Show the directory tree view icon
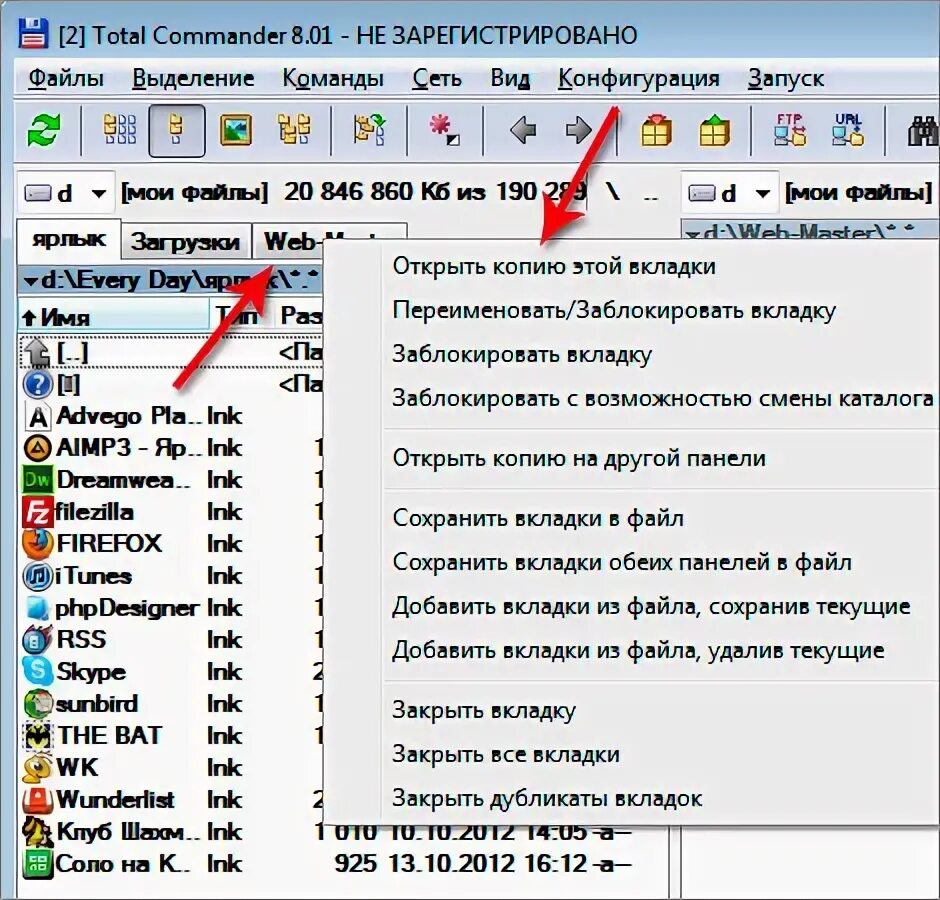This screenshot has width=940, height=900. coord(294,130)
